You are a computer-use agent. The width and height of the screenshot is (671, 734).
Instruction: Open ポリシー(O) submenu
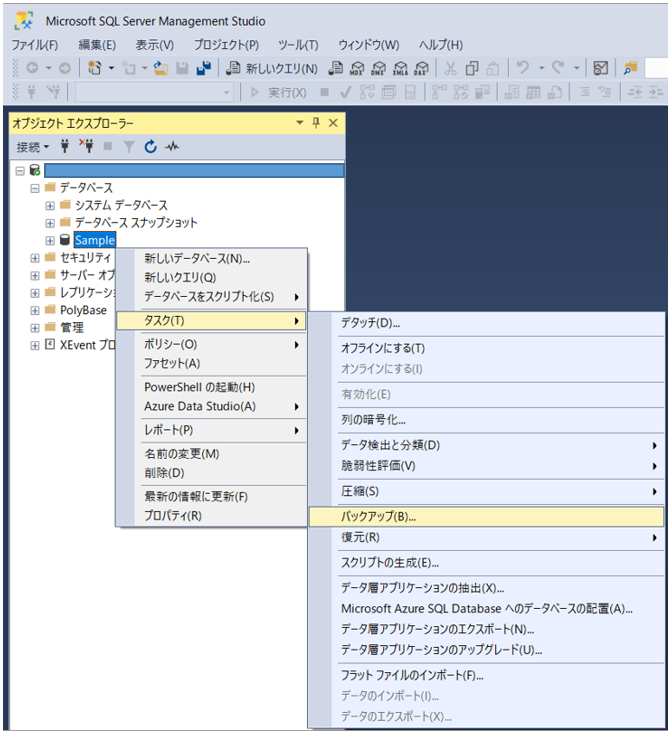click(212, 345)
